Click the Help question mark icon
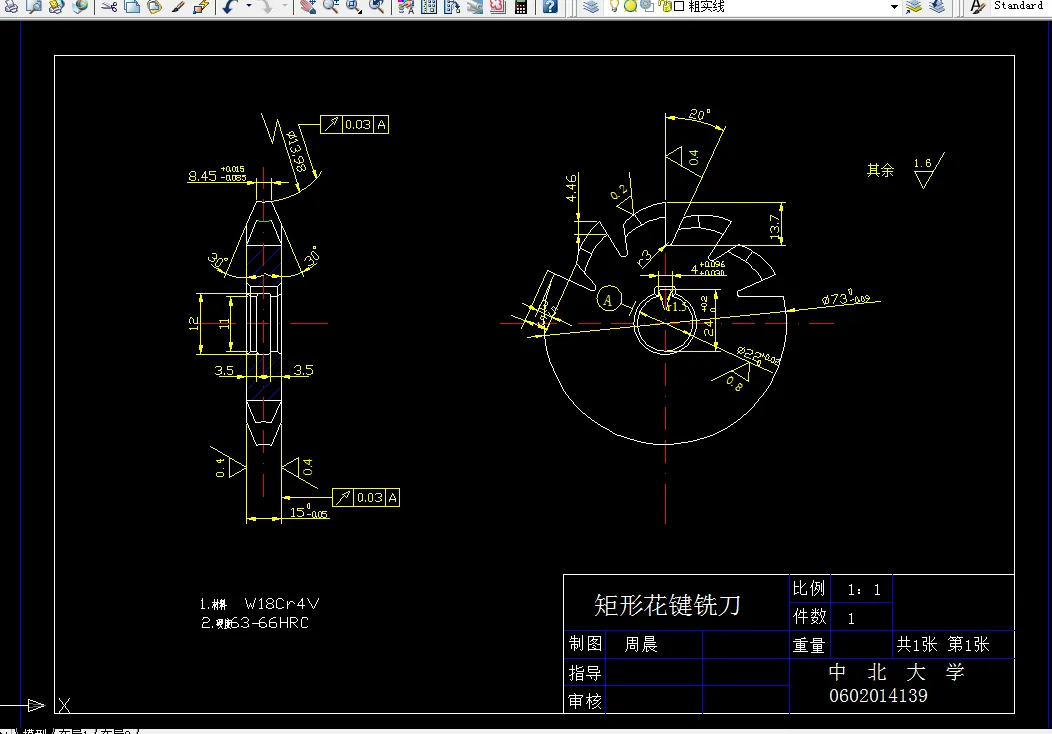1052x734 pixels. (x=550, y=7)
